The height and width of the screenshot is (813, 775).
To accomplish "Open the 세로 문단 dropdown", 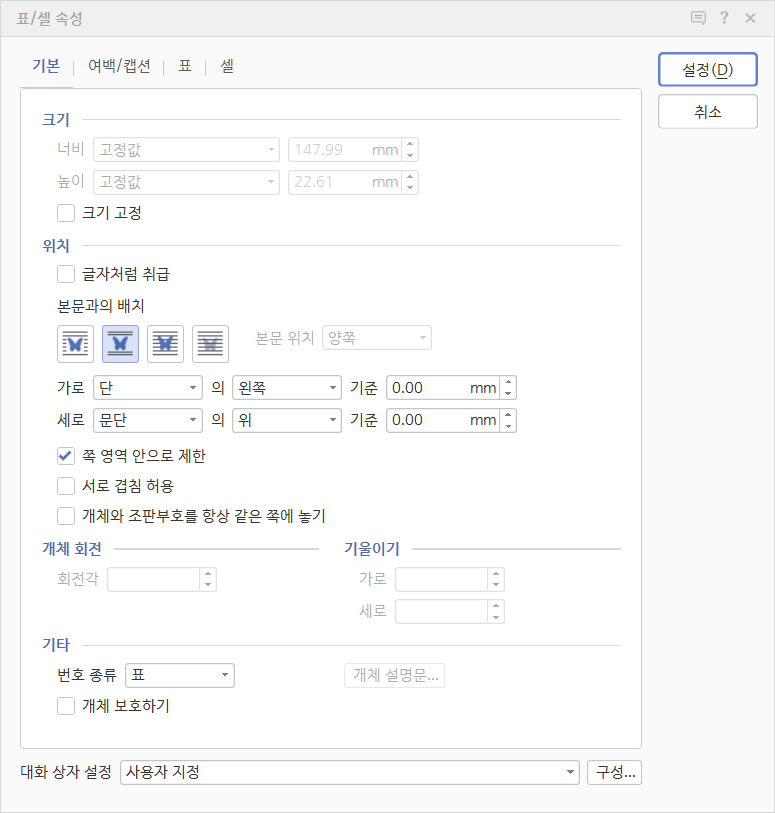I will [x=148, y=420].
